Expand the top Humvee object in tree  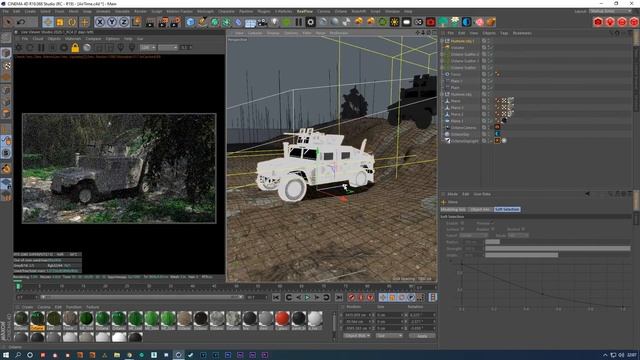tap(442, 41)
